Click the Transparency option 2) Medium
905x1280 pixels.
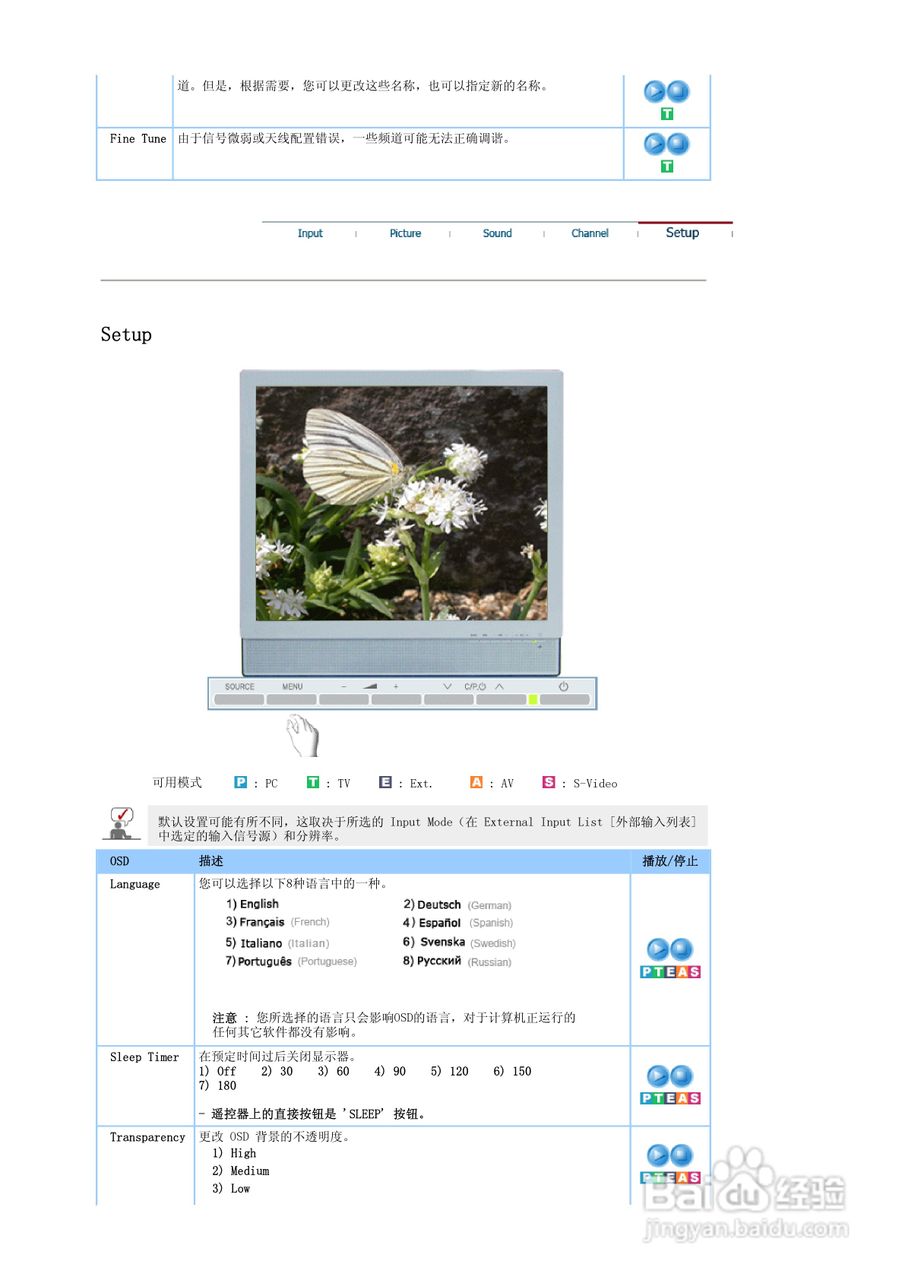pos(240,1171)
